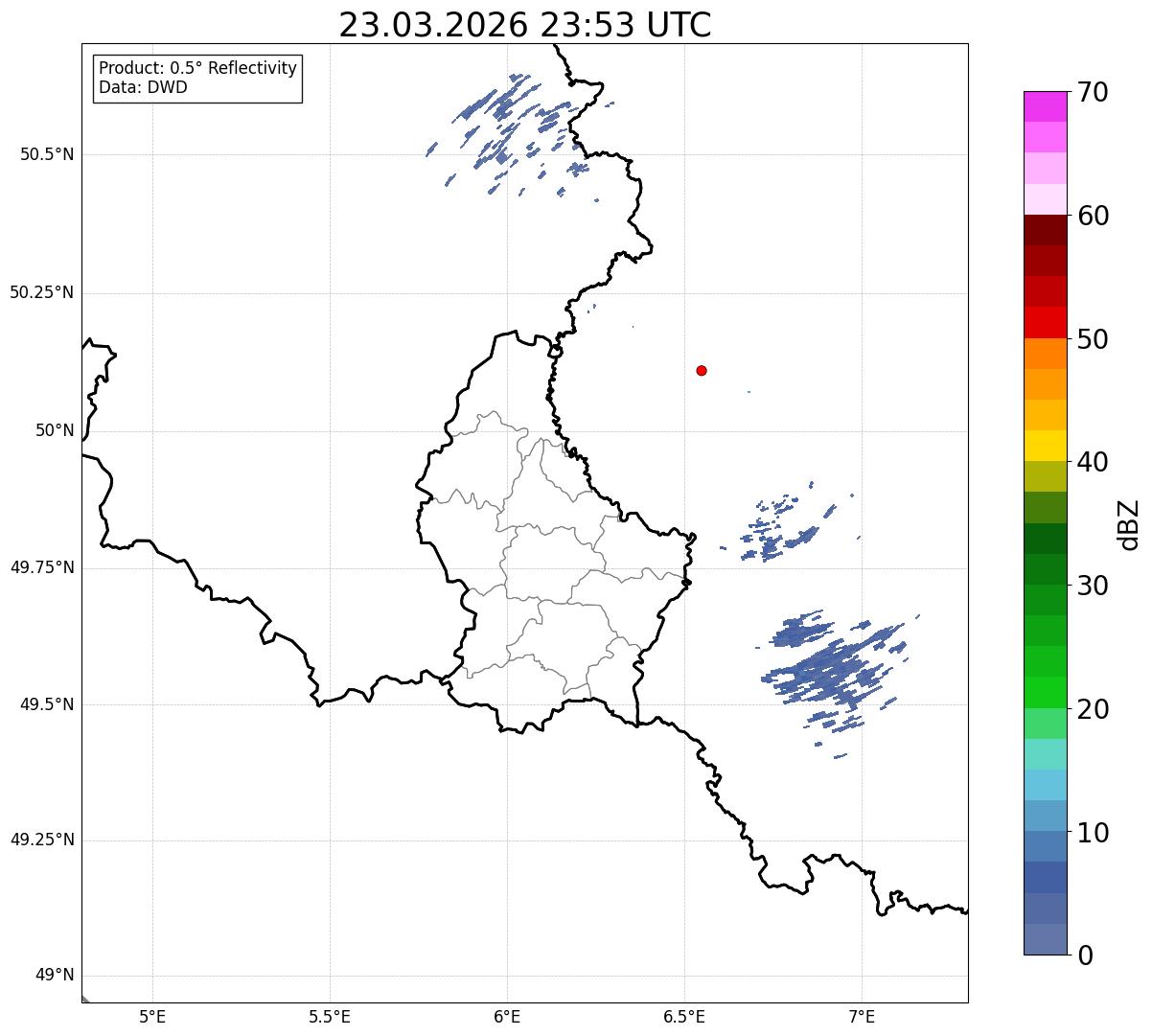Click the 49°N latitude label
The image size is (1152, 1036).
coord(56,976)
